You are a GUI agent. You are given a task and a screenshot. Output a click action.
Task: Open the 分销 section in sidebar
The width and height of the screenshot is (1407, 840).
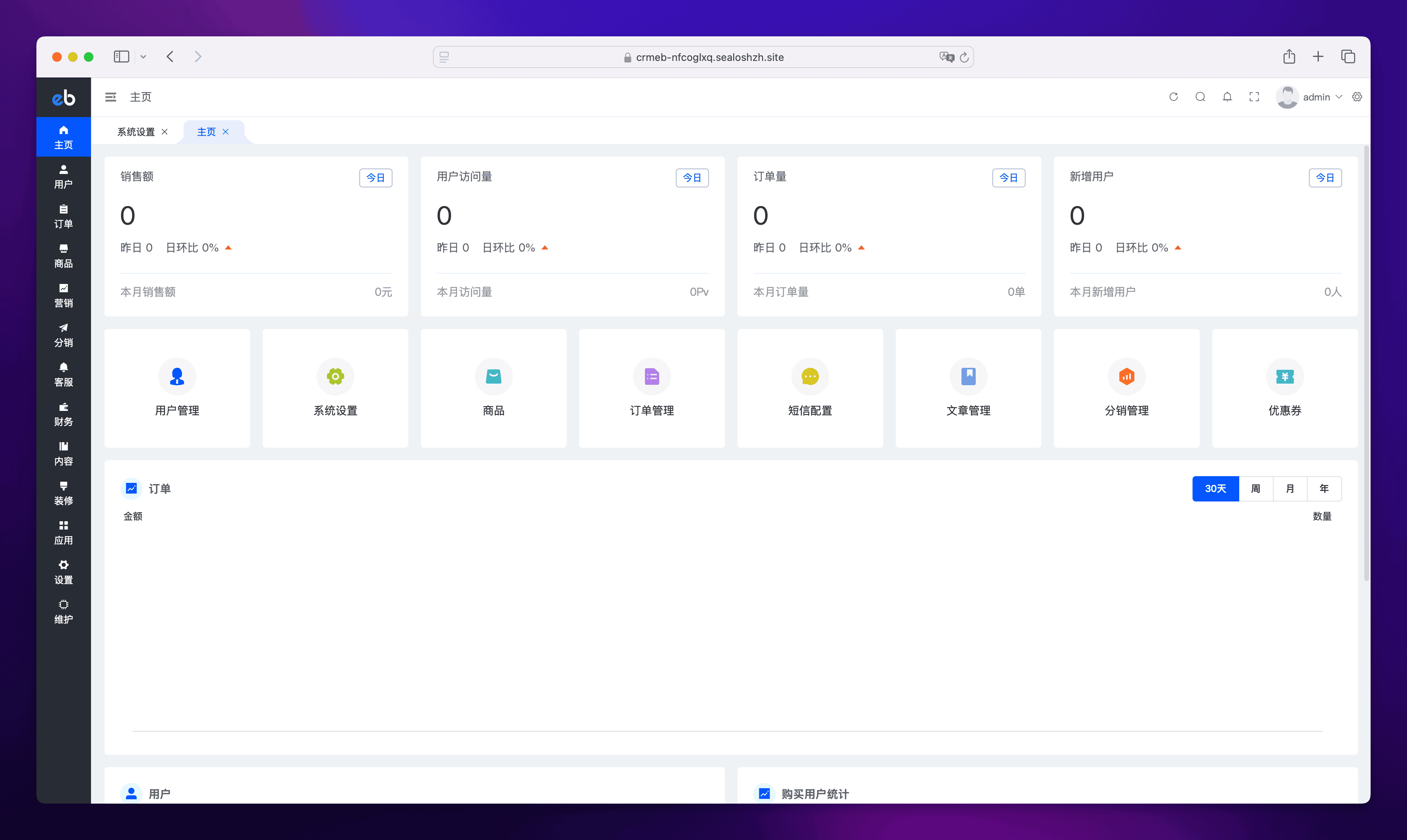63,335
